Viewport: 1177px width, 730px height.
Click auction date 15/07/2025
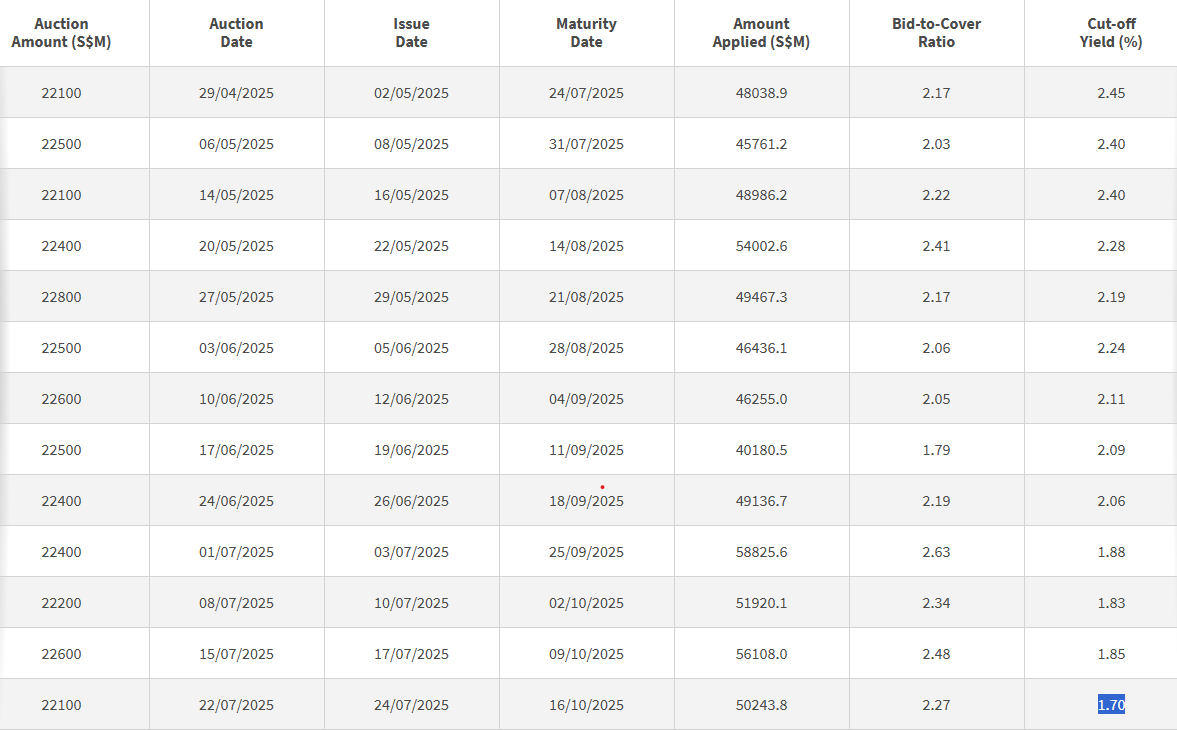click(236, 654)
